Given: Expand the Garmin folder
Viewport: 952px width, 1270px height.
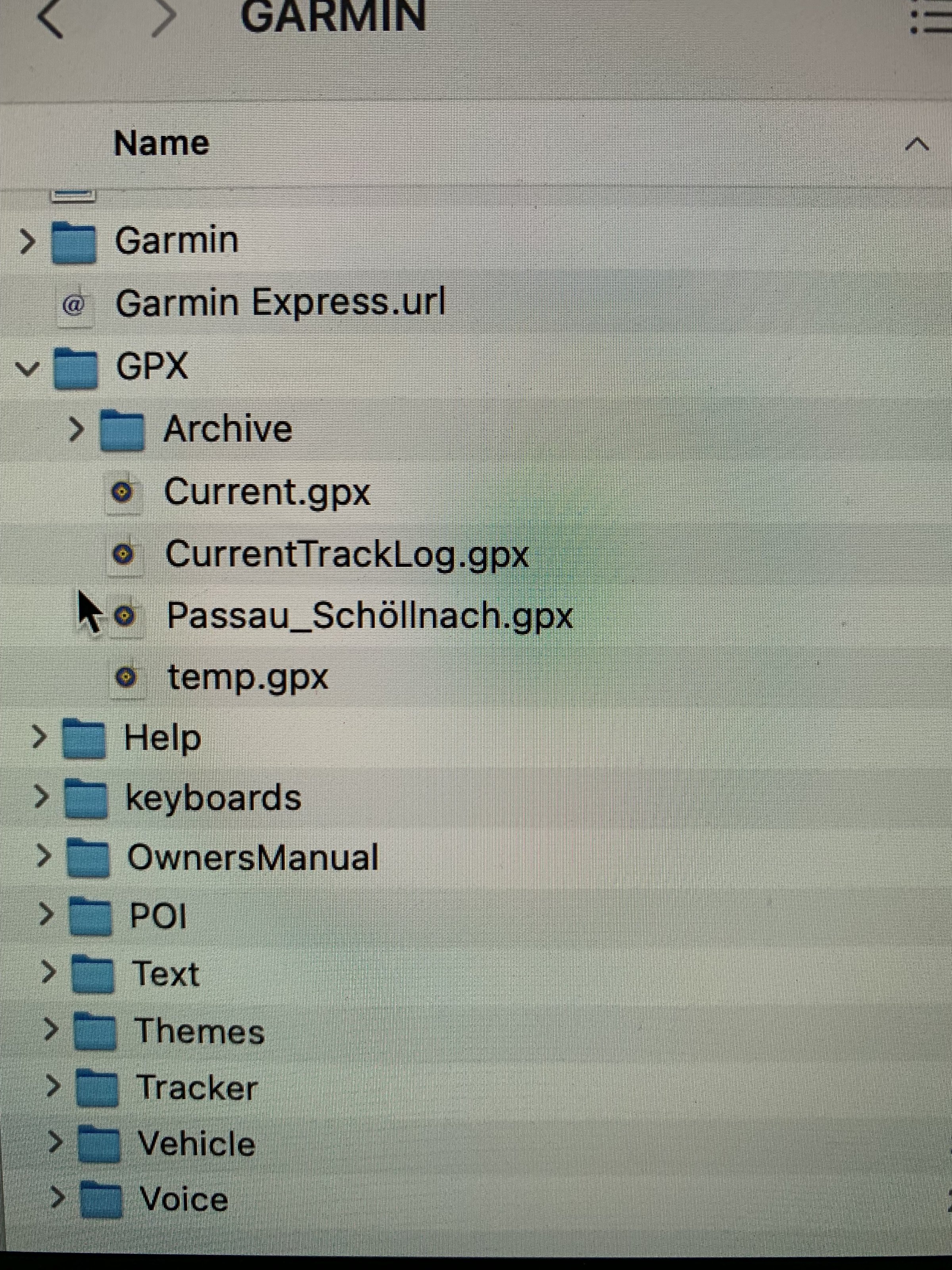Looking at the screenshot, I should (27, 242).
